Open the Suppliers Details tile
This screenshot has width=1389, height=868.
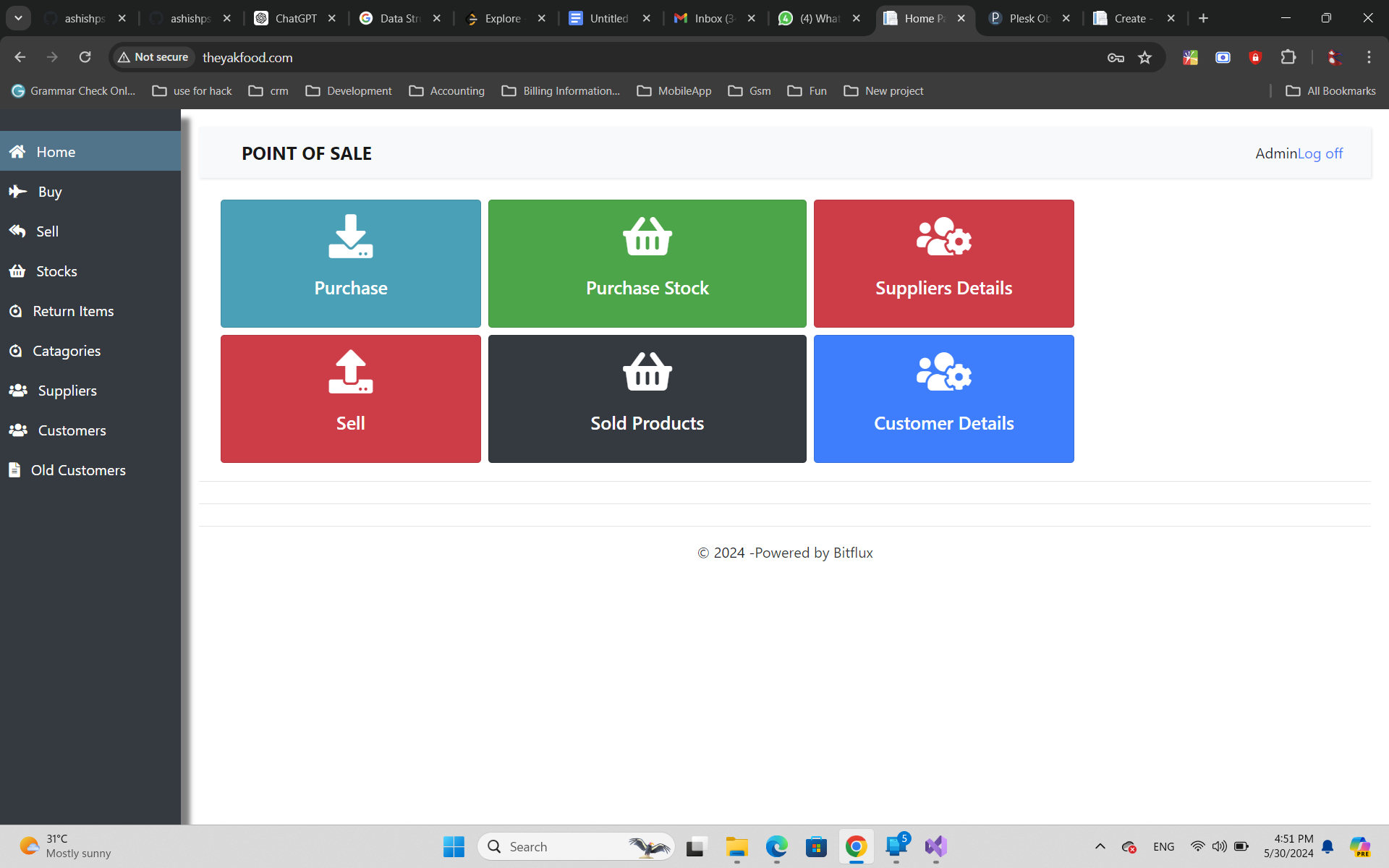943,263
